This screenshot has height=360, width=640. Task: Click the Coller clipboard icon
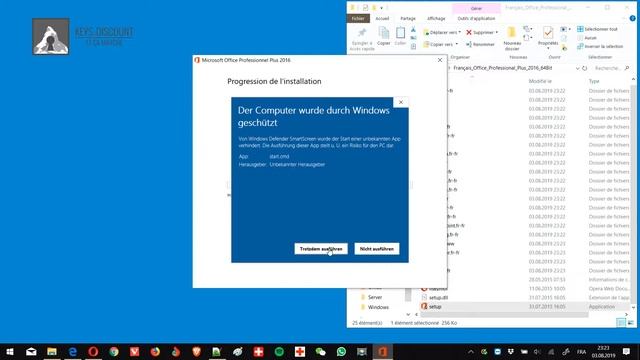(400, 33)
